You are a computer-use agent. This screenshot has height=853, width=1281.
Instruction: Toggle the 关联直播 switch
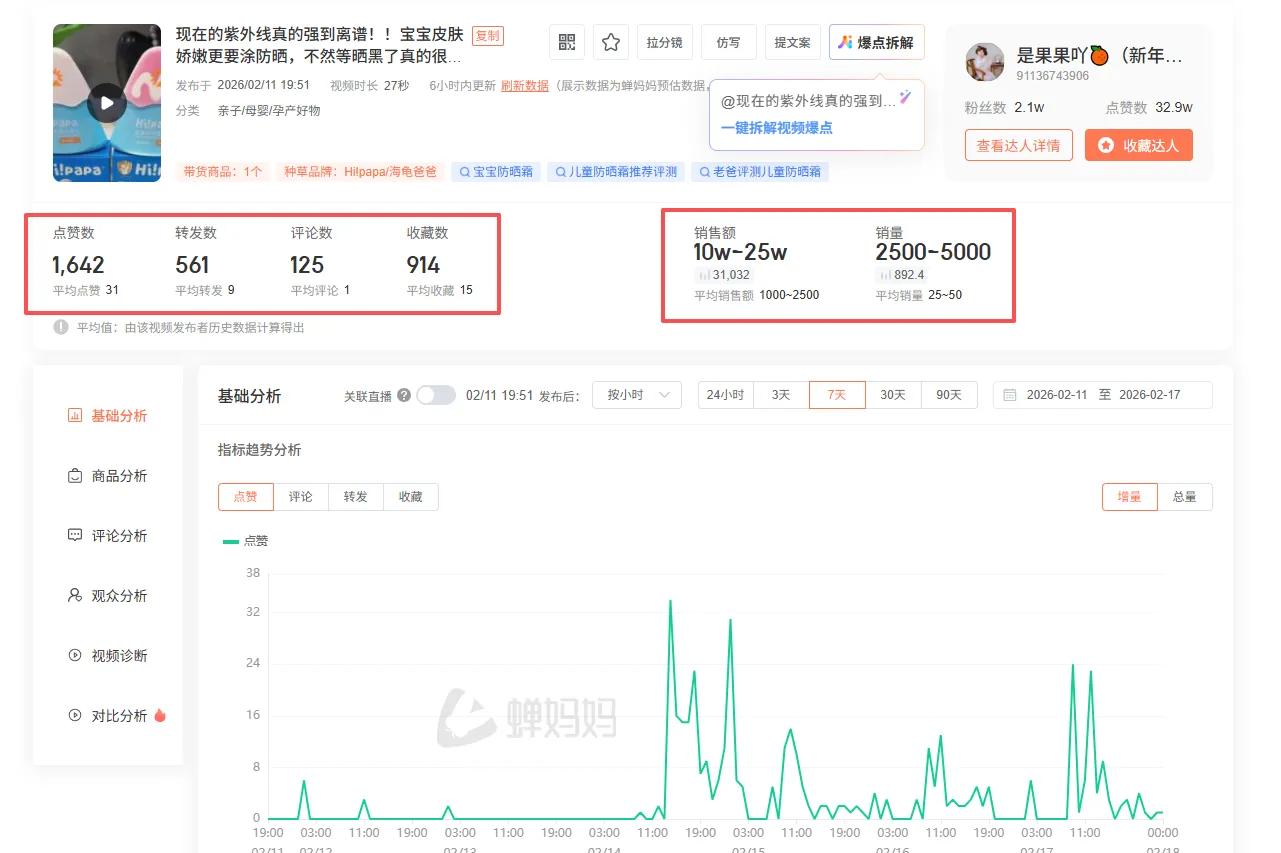tap(436, 395)
